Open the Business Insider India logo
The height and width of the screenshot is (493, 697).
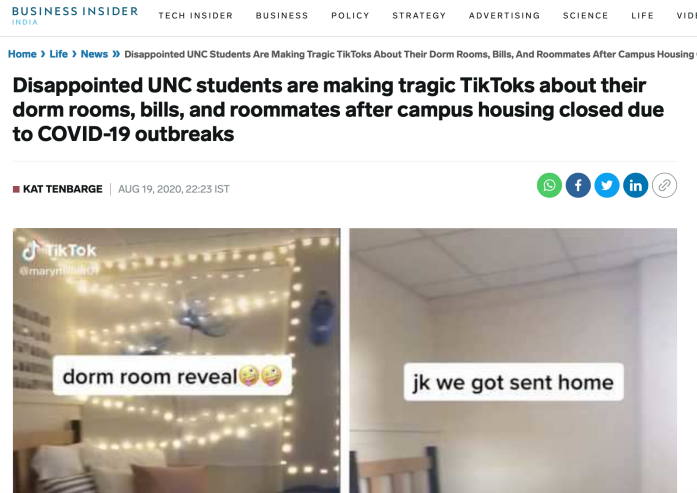pos(75,15)
